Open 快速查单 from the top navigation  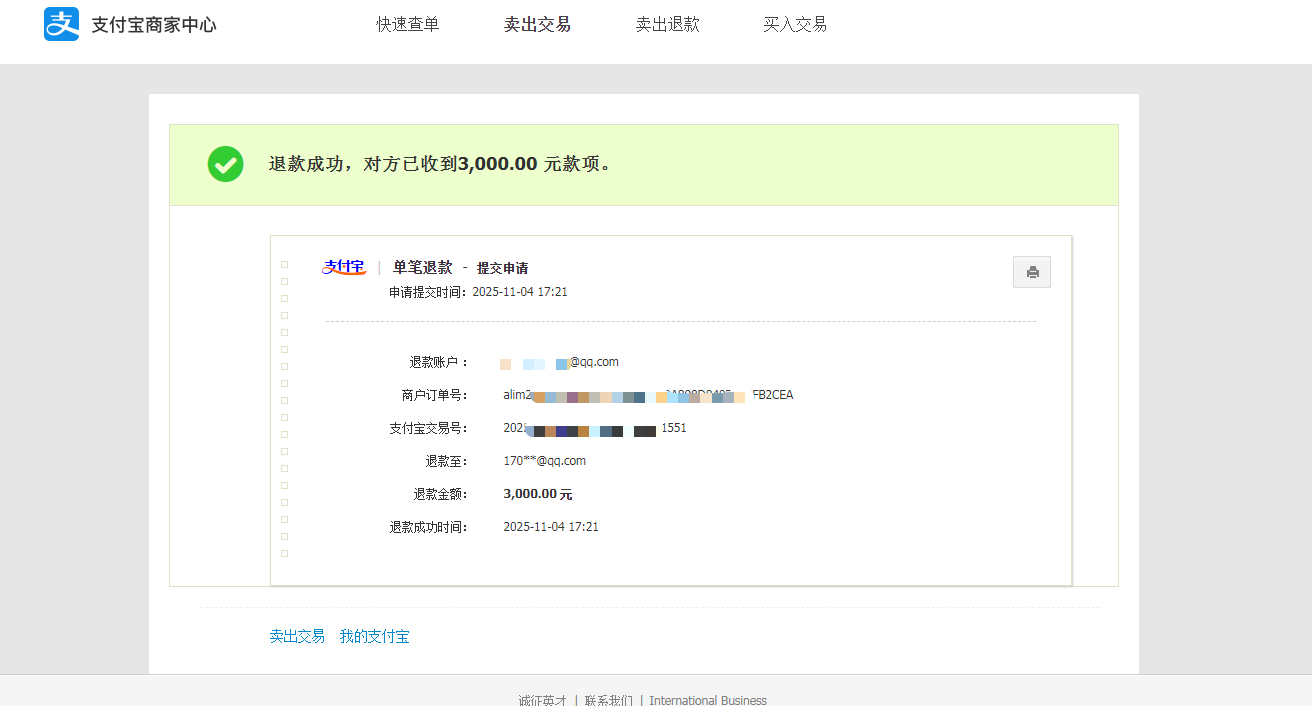pos(407,24)
